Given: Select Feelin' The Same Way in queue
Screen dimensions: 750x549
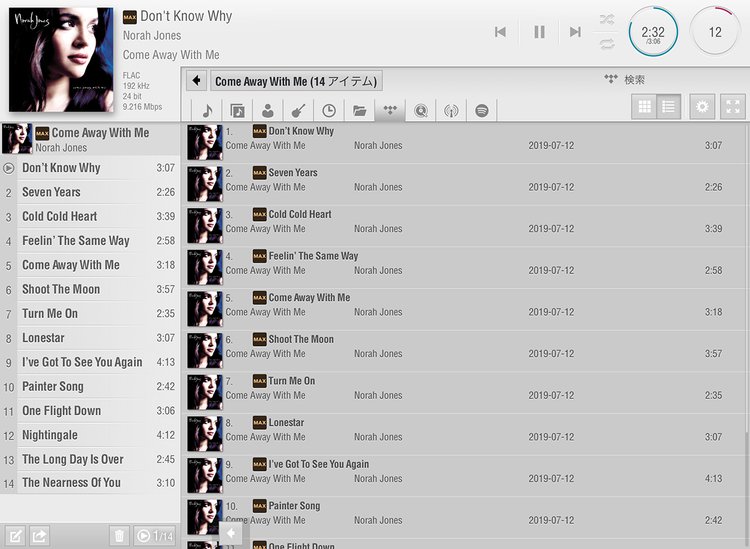Looking at the screenshot, I should coord(90,241).
